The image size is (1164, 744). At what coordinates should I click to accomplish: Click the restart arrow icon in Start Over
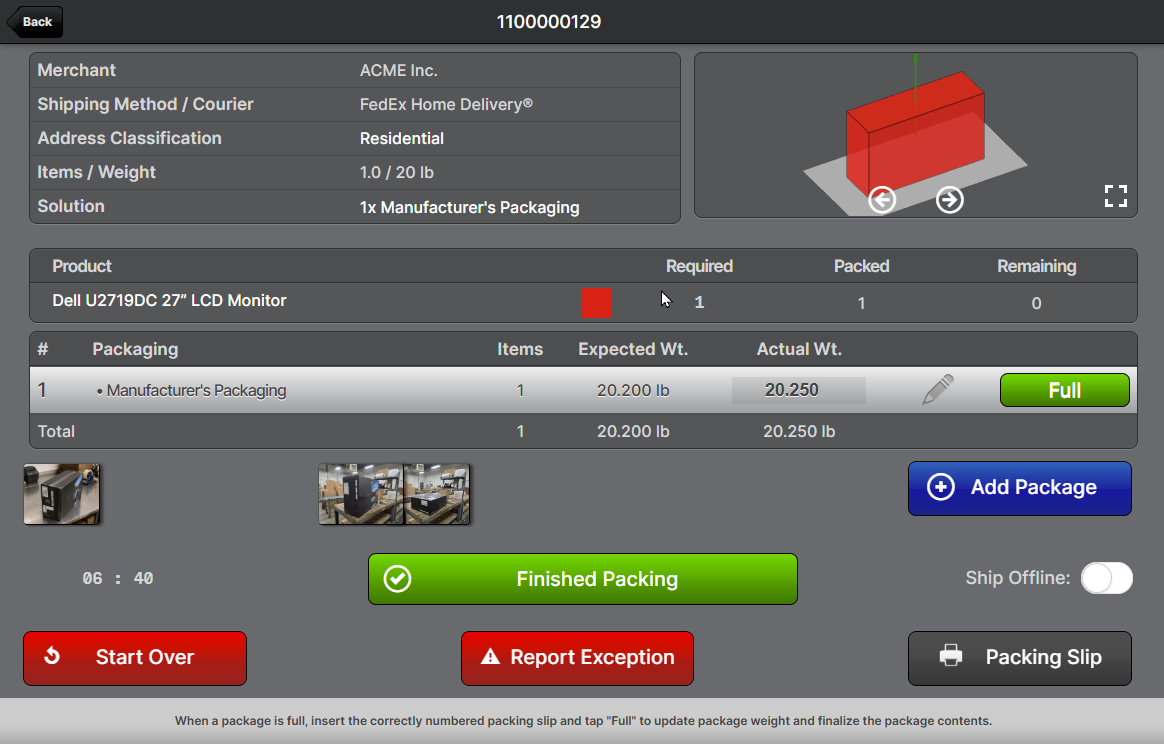click(x=52, y=656)
